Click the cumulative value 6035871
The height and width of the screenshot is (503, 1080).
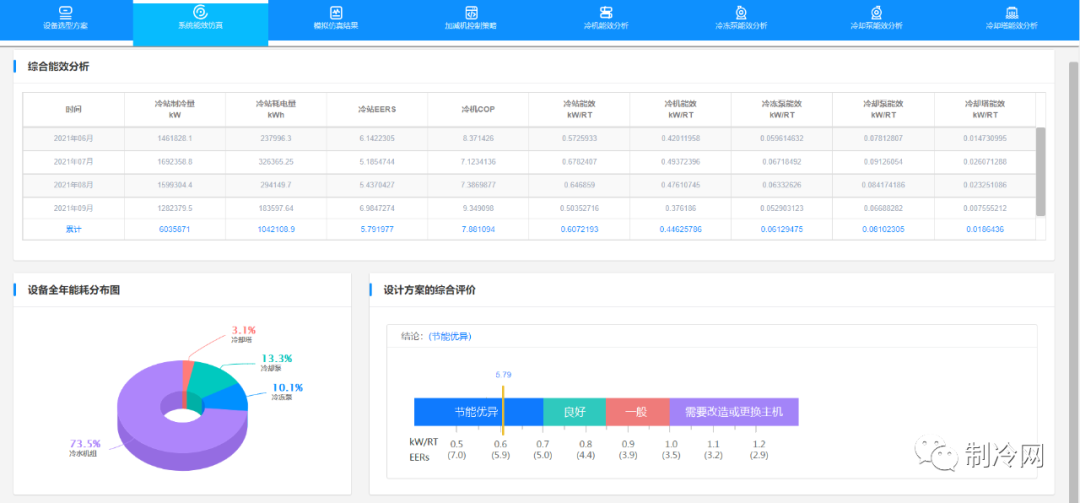click(174, 229)
